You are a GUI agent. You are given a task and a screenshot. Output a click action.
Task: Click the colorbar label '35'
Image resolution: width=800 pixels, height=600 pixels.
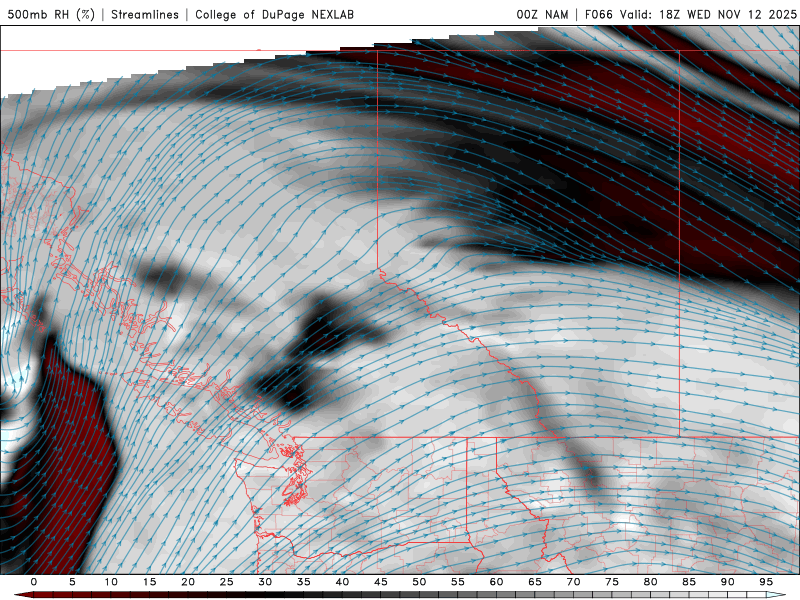[304, 582]
